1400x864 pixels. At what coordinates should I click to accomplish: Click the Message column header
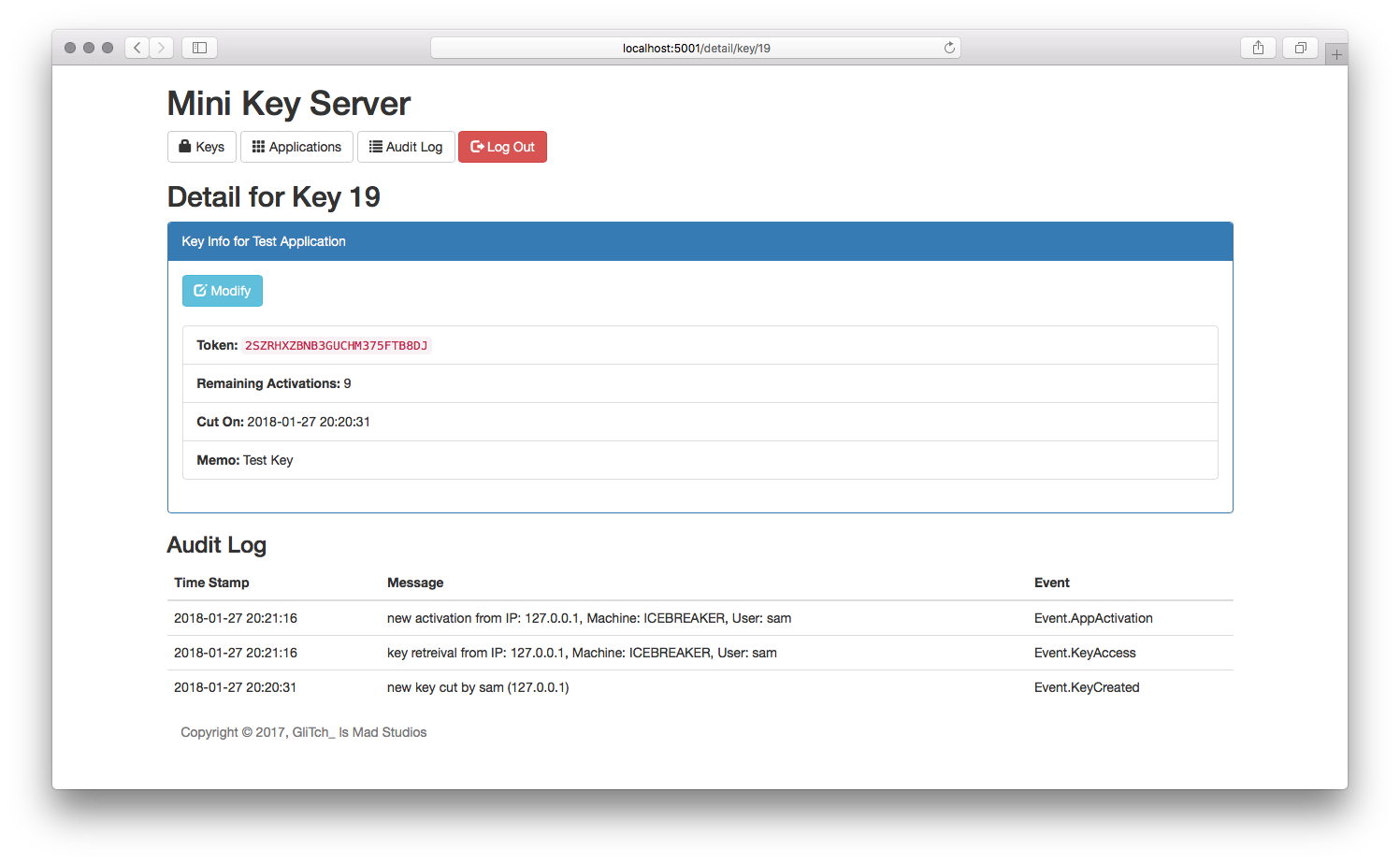click(x=415, y=583)
